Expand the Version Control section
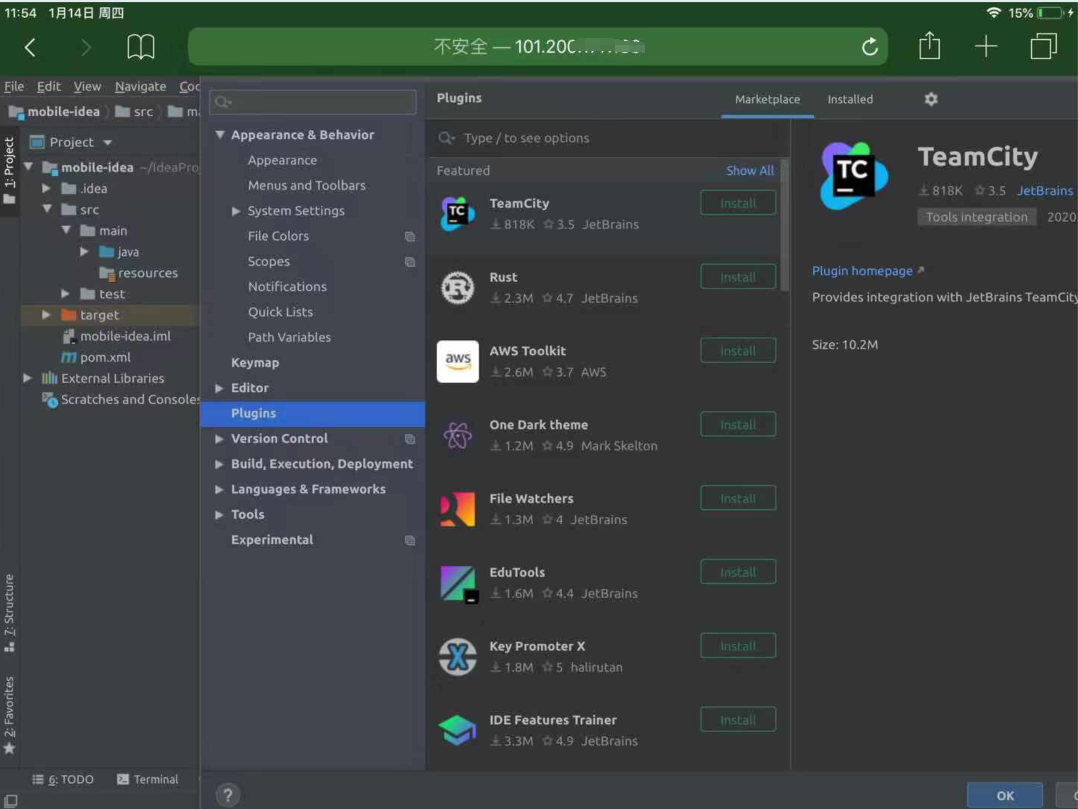This screenshot has width=1078, height=809. pyautogui.click(x=219, y=439)
